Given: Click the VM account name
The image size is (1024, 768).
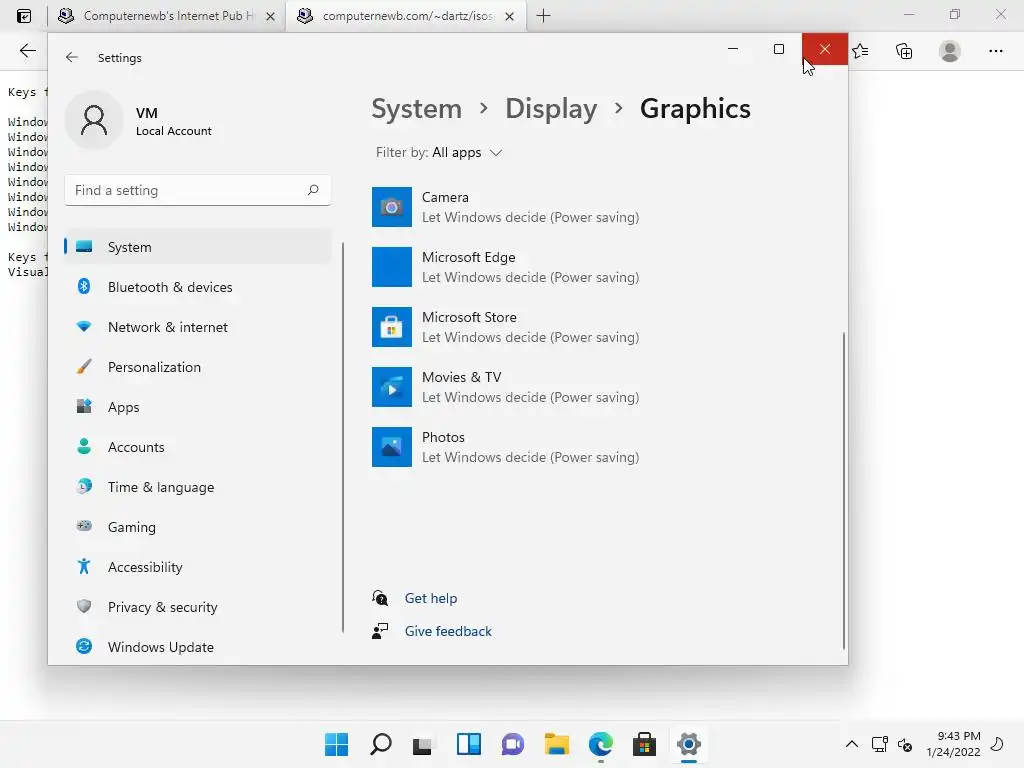Looking at the screenshot, I should pyautogui.click(x=147, y=112).
